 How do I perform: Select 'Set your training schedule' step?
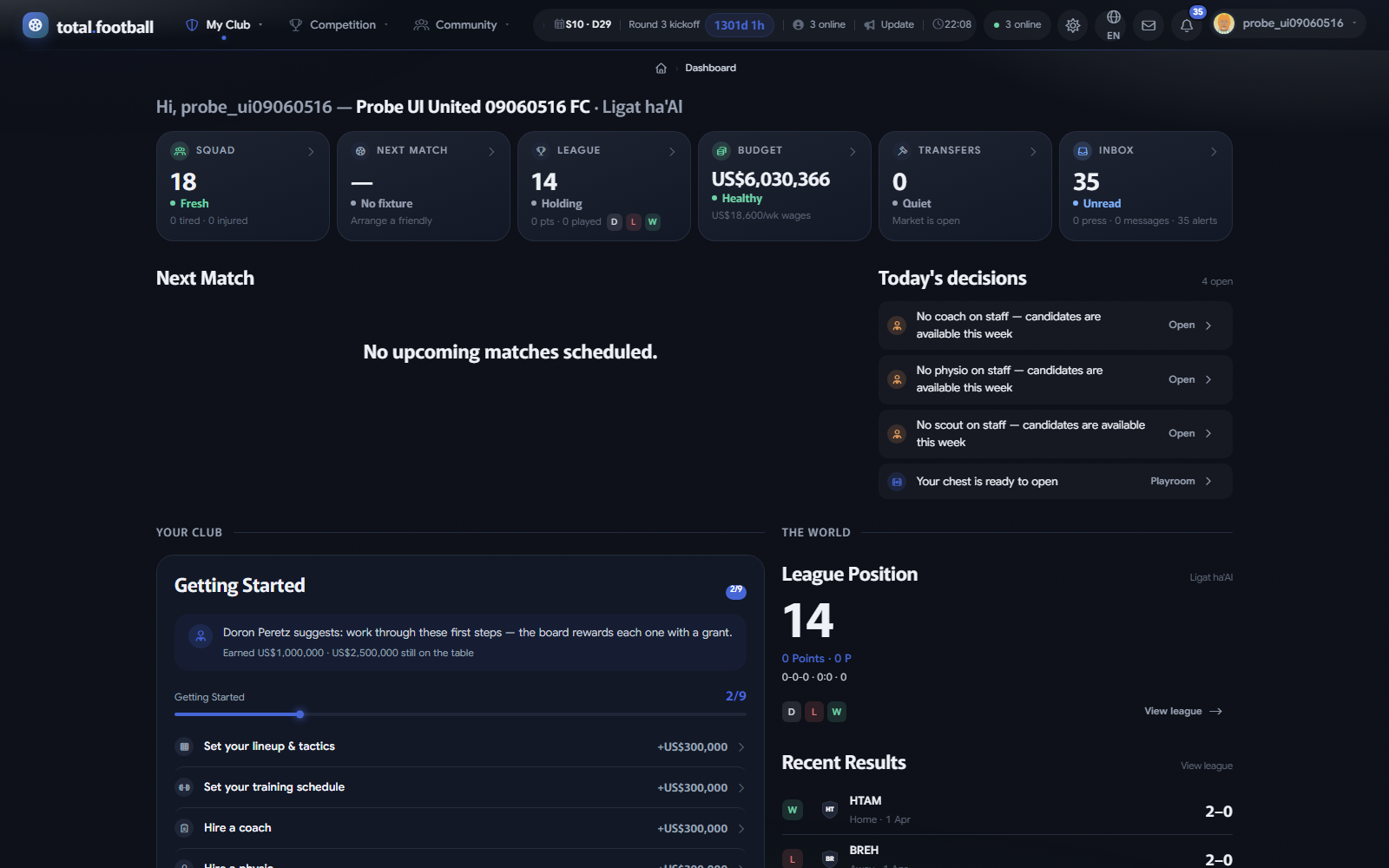click(x=460, y=787)
